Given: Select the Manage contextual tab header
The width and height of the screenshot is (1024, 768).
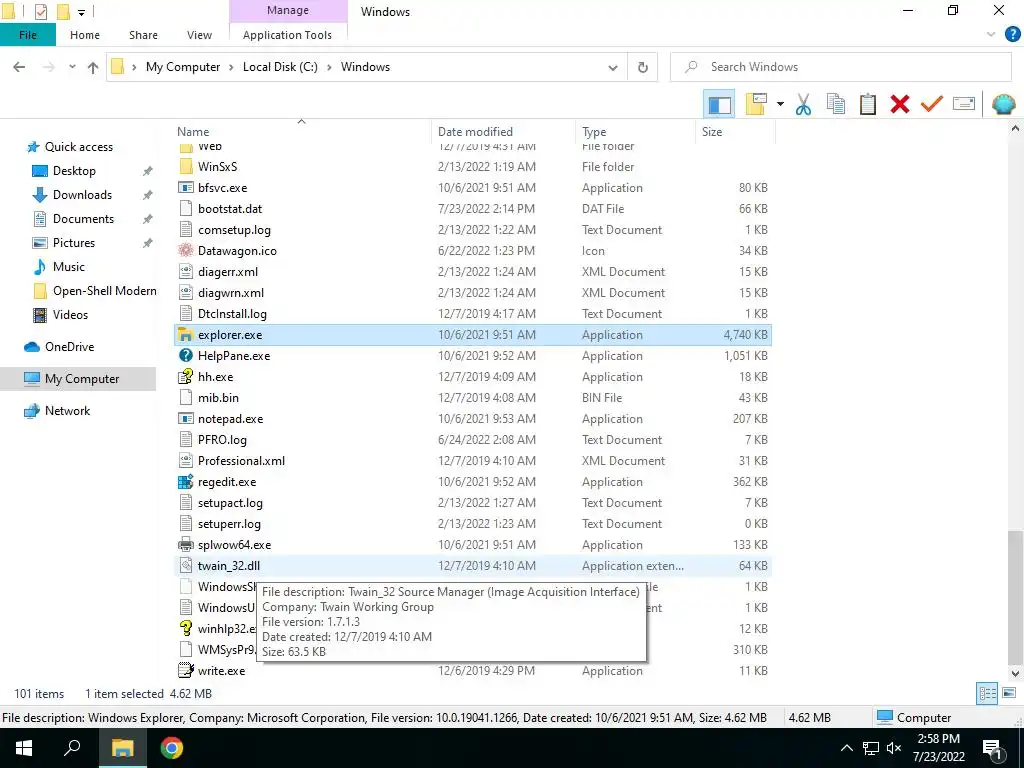Looking at the screenshot, I should [288, 10].
